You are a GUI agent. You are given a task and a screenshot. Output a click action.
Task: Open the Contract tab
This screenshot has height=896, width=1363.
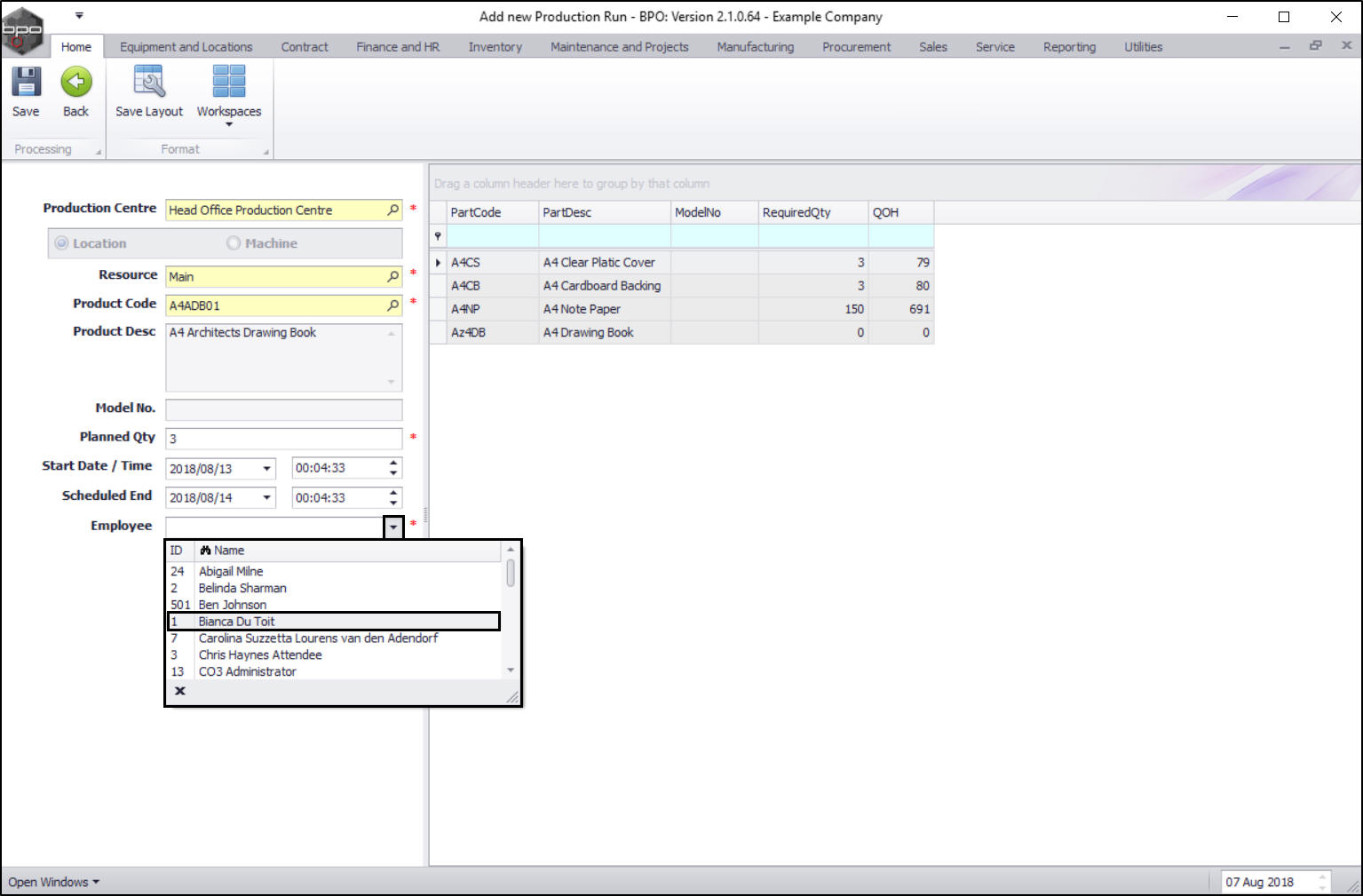point(305,47)
